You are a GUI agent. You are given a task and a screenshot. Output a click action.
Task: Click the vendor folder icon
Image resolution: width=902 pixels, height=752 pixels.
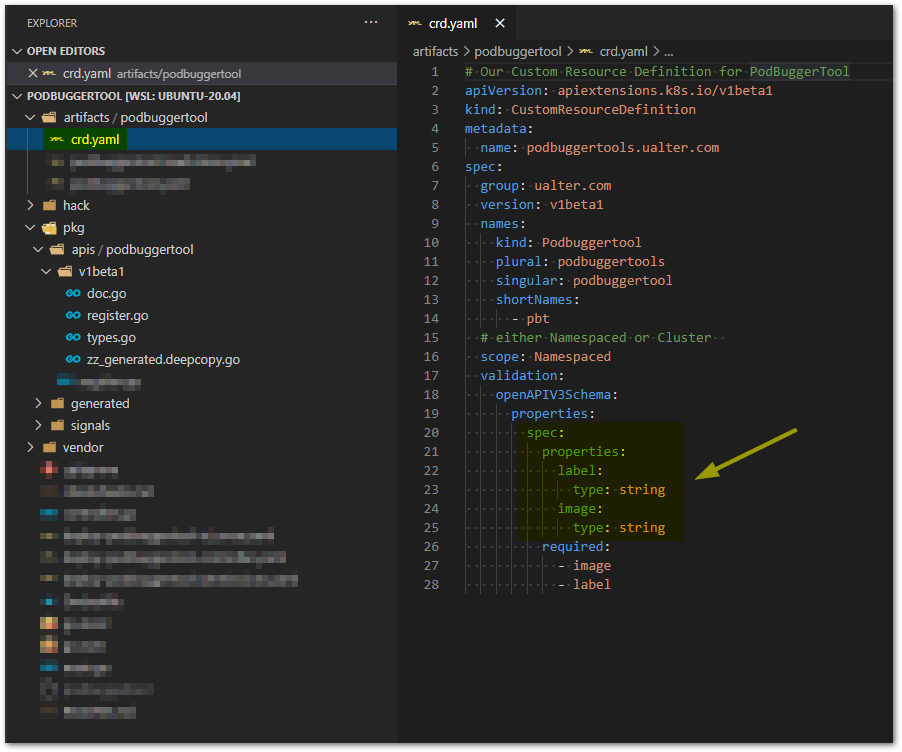[49, 448]
